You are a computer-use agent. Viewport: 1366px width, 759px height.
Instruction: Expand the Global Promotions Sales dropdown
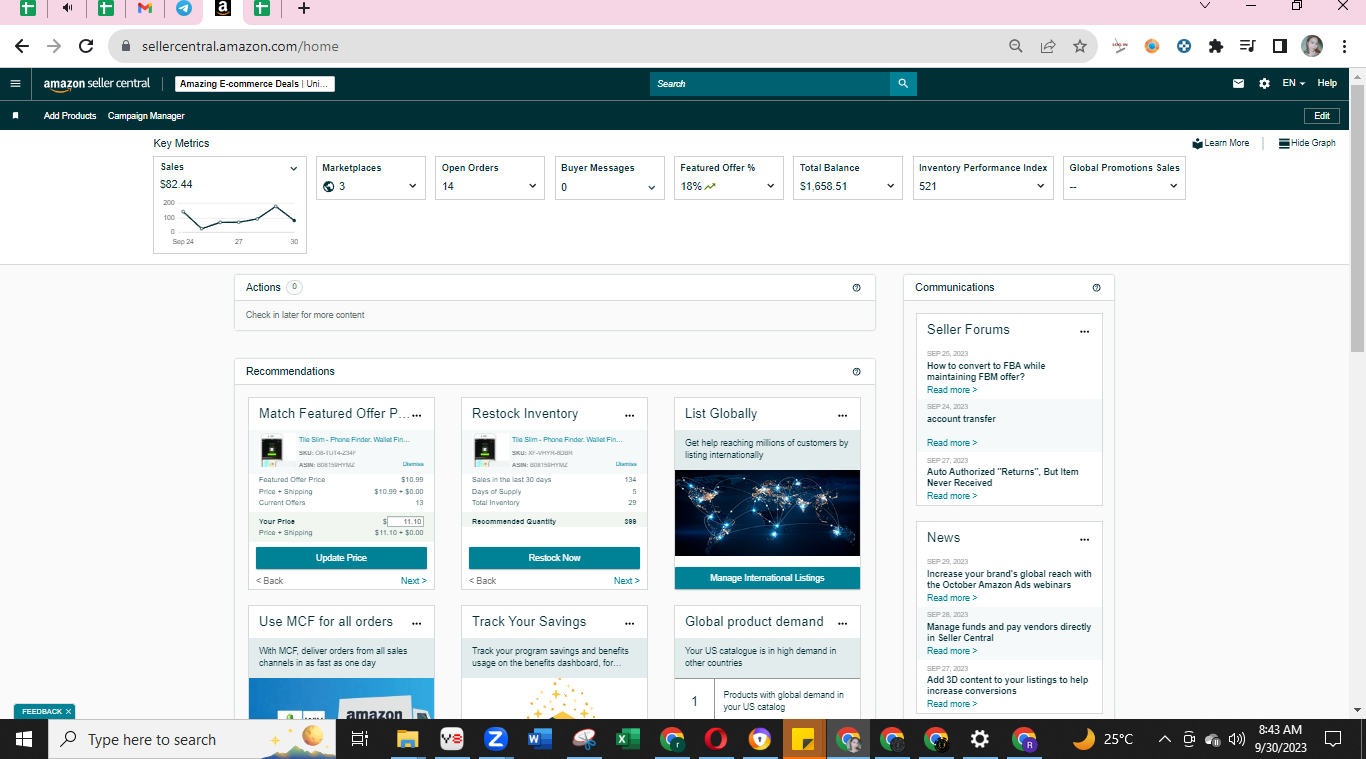1174,187
